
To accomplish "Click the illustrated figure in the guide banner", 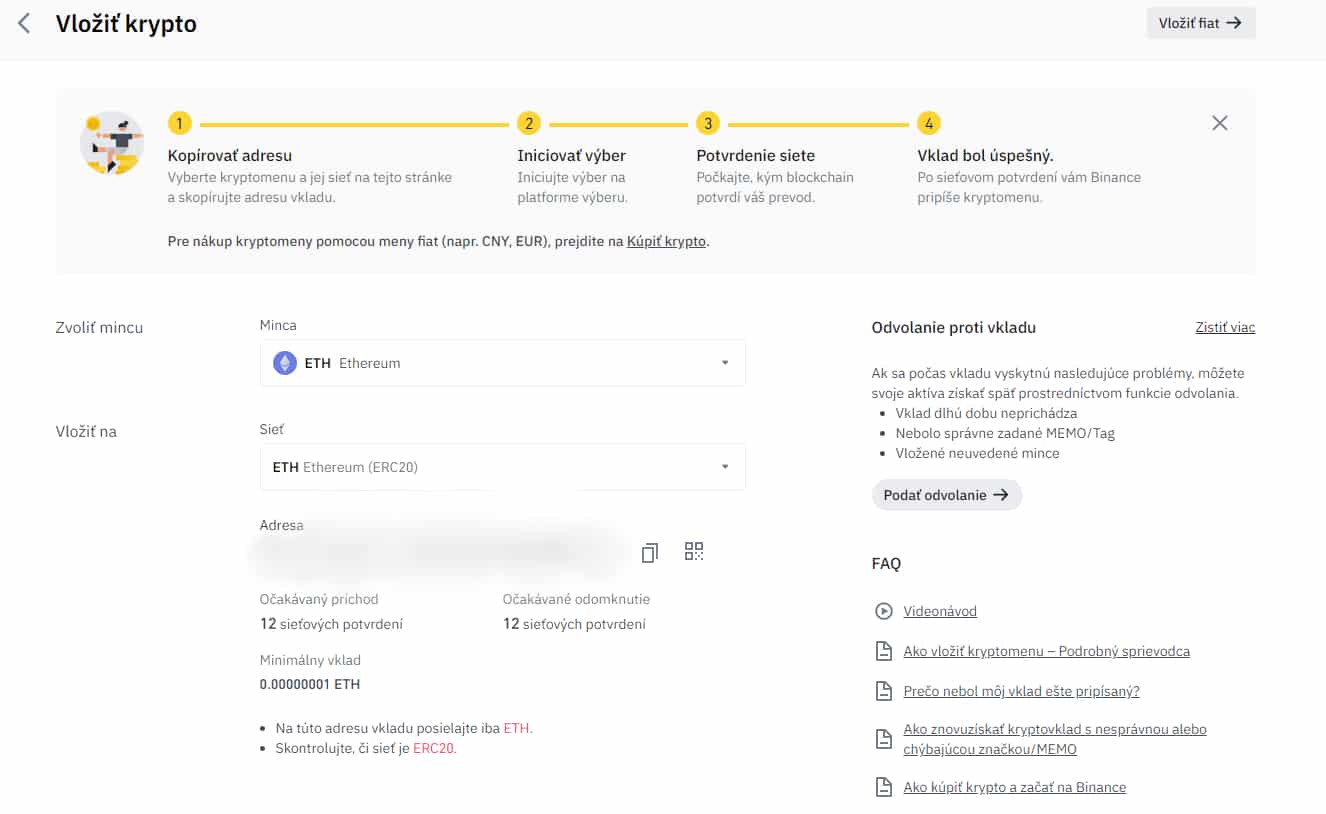I will tap(112, 143).
